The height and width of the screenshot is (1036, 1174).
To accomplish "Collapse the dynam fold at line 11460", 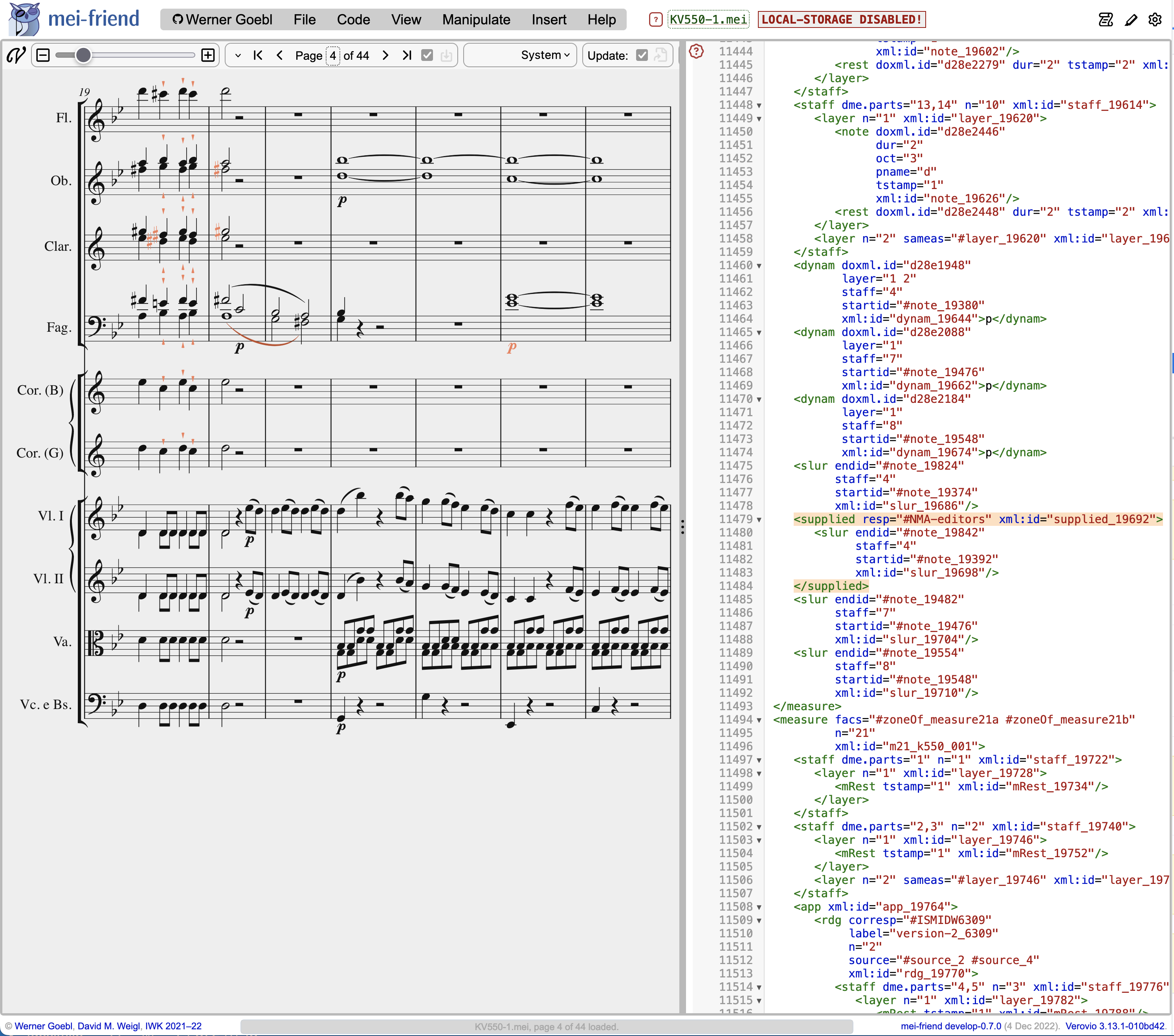I will (x=759, y=265).
